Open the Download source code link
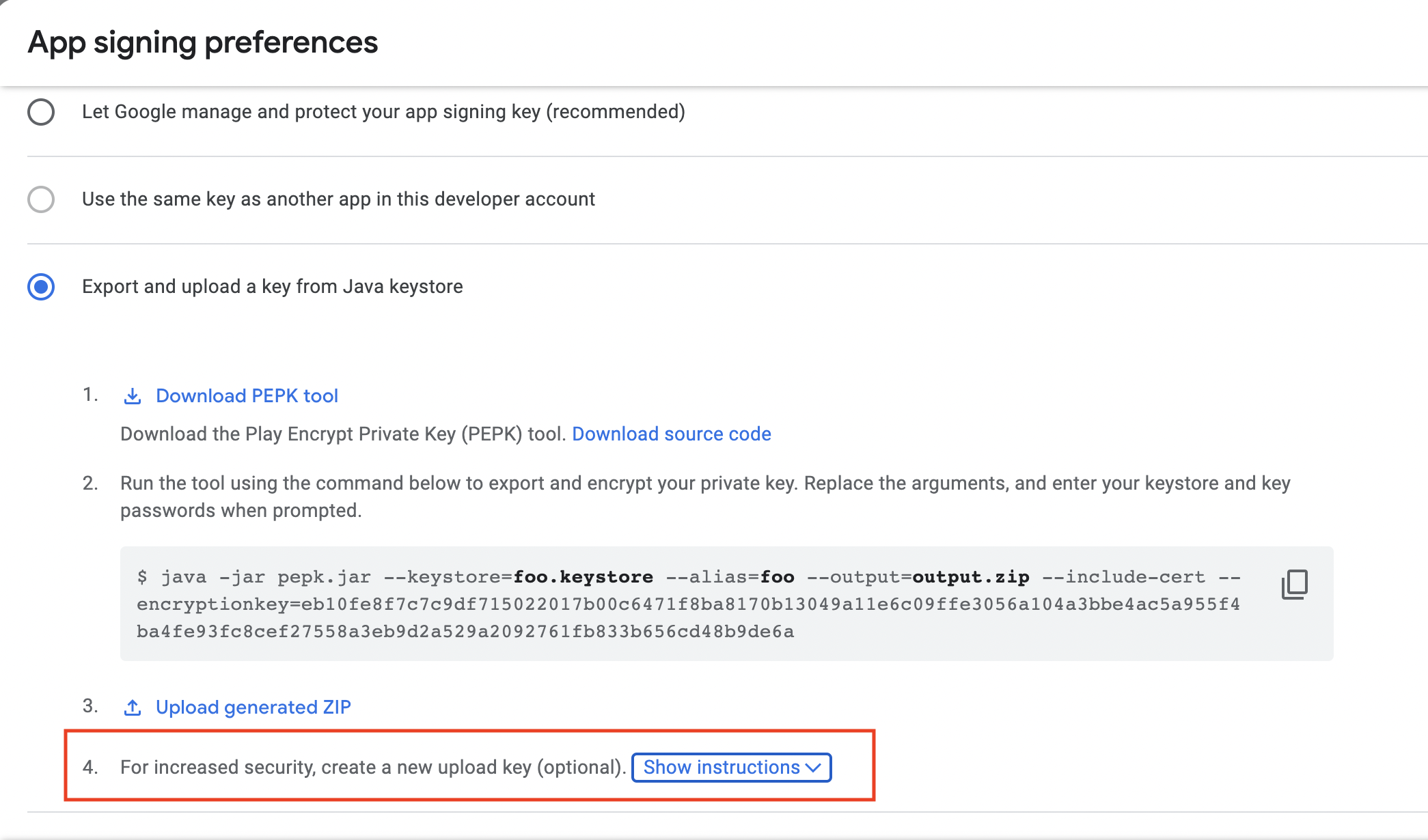Image resolution: width=1428 pixels, height=840 pixels. click(x=671, y=434)
